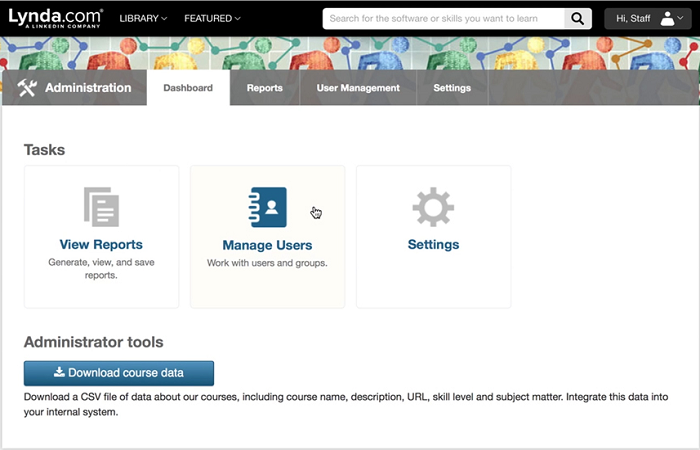Switch to the Reports tab

tap(265, 88)
